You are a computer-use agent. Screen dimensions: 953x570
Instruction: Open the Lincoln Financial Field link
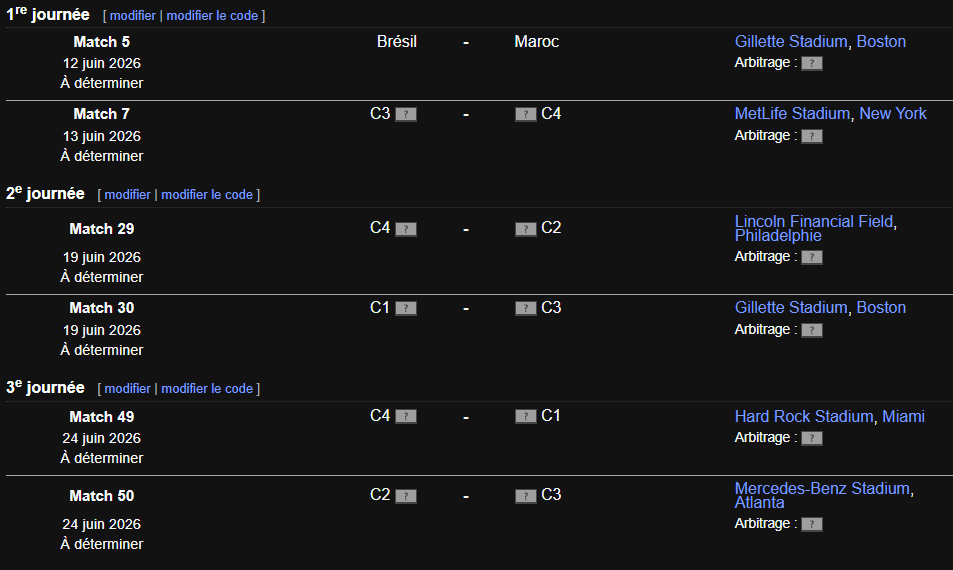coord(814,222)
